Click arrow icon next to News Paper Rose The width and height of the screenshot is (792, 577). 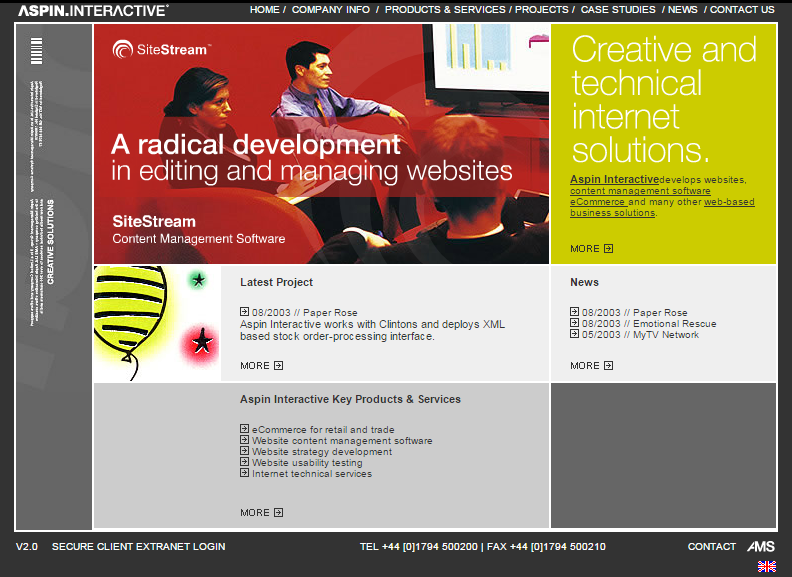[x=574, y=312]
